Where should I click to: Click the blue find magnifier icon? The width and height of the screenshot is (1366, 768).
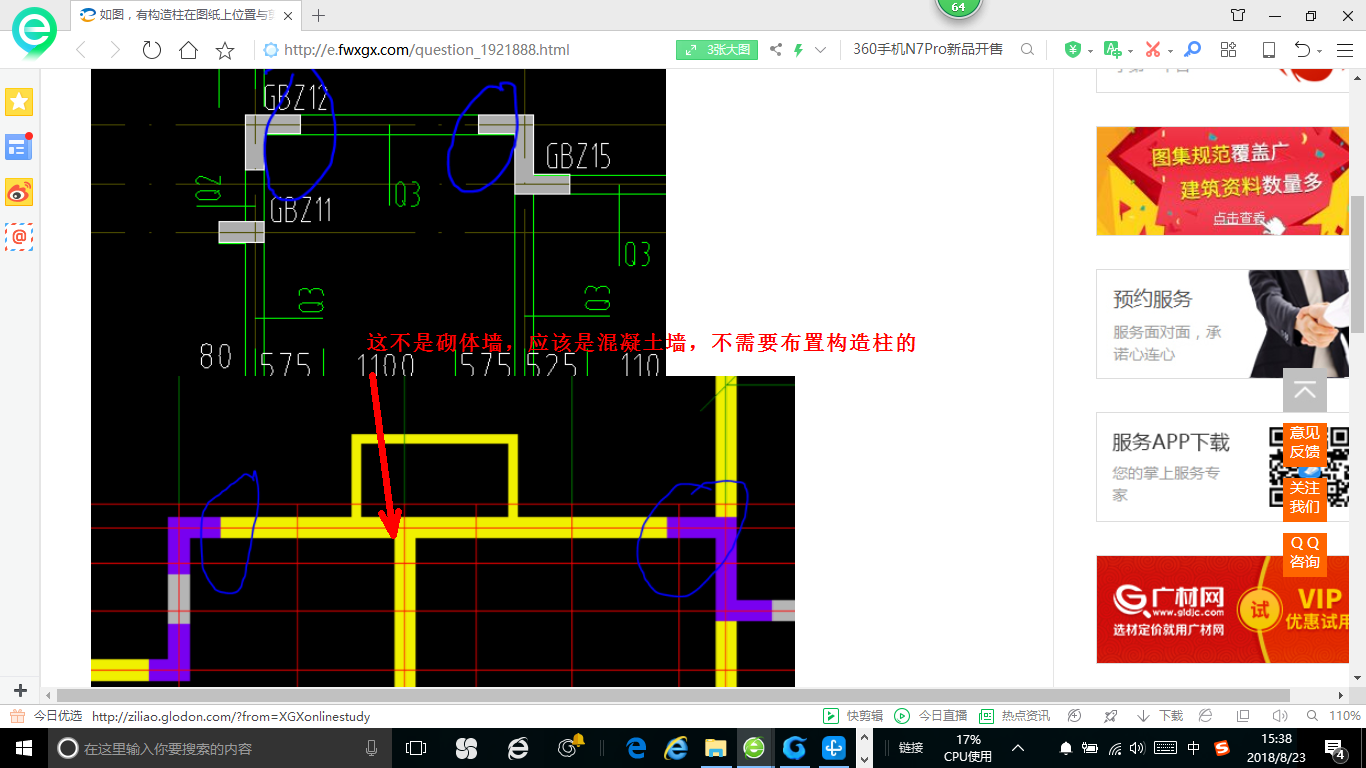tap(1192, 49)
